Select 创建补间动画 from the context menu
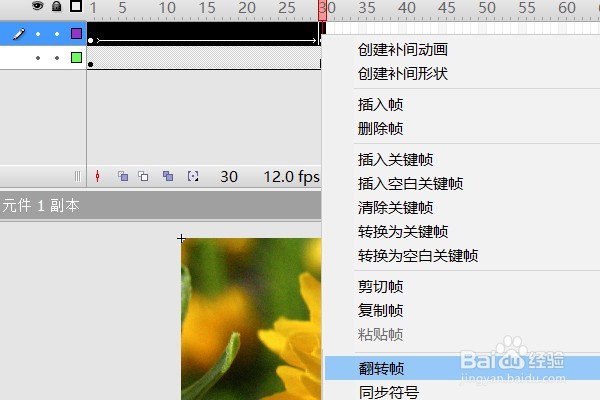 (403, 50)
